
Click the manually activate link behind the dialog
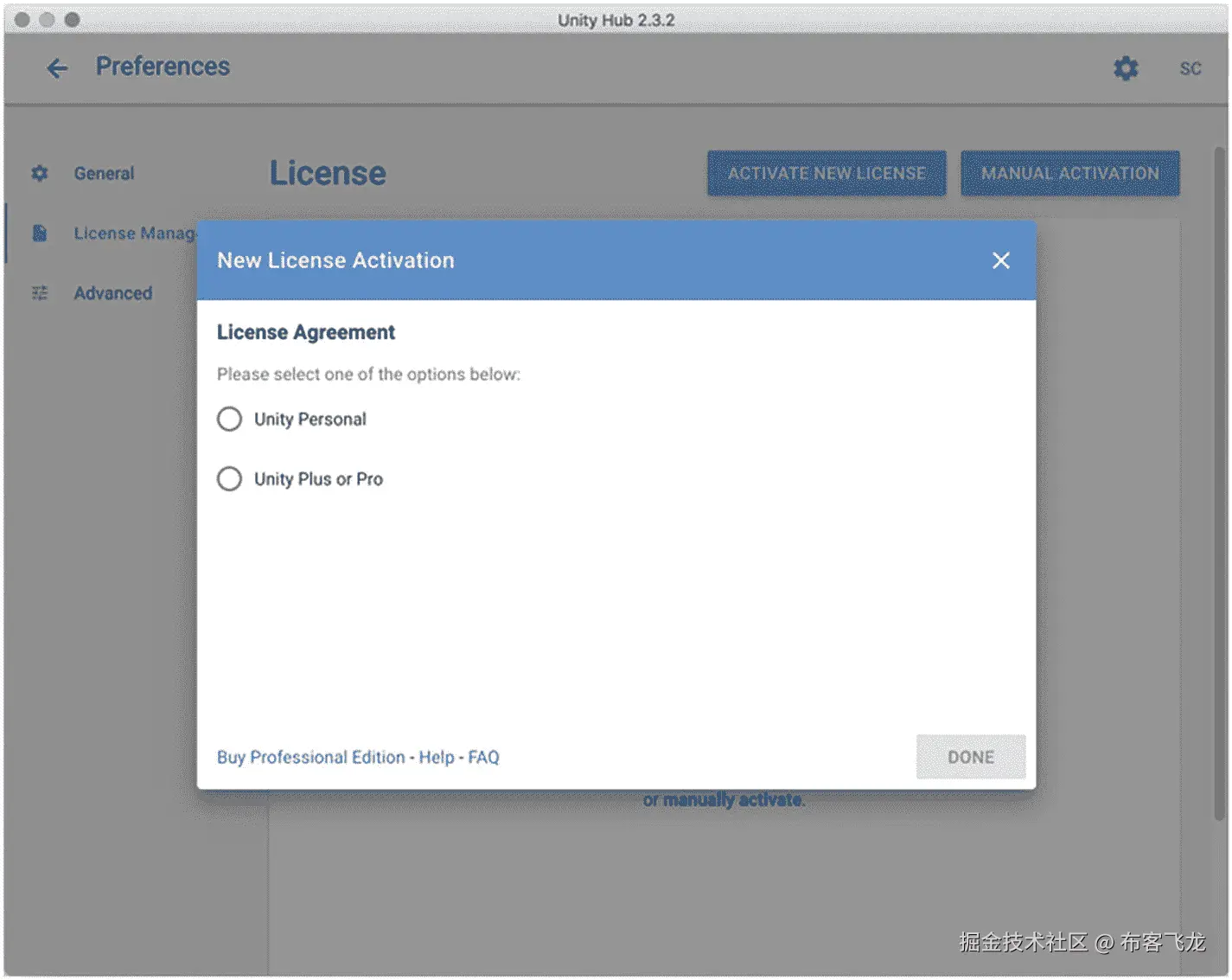(x=733, y=800)
